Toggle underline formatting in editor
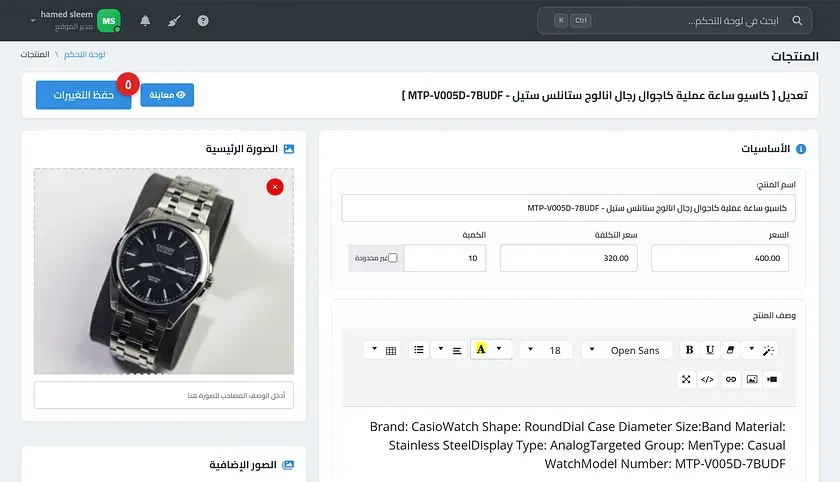Screen dimensions: 840x482 point(710,350)
